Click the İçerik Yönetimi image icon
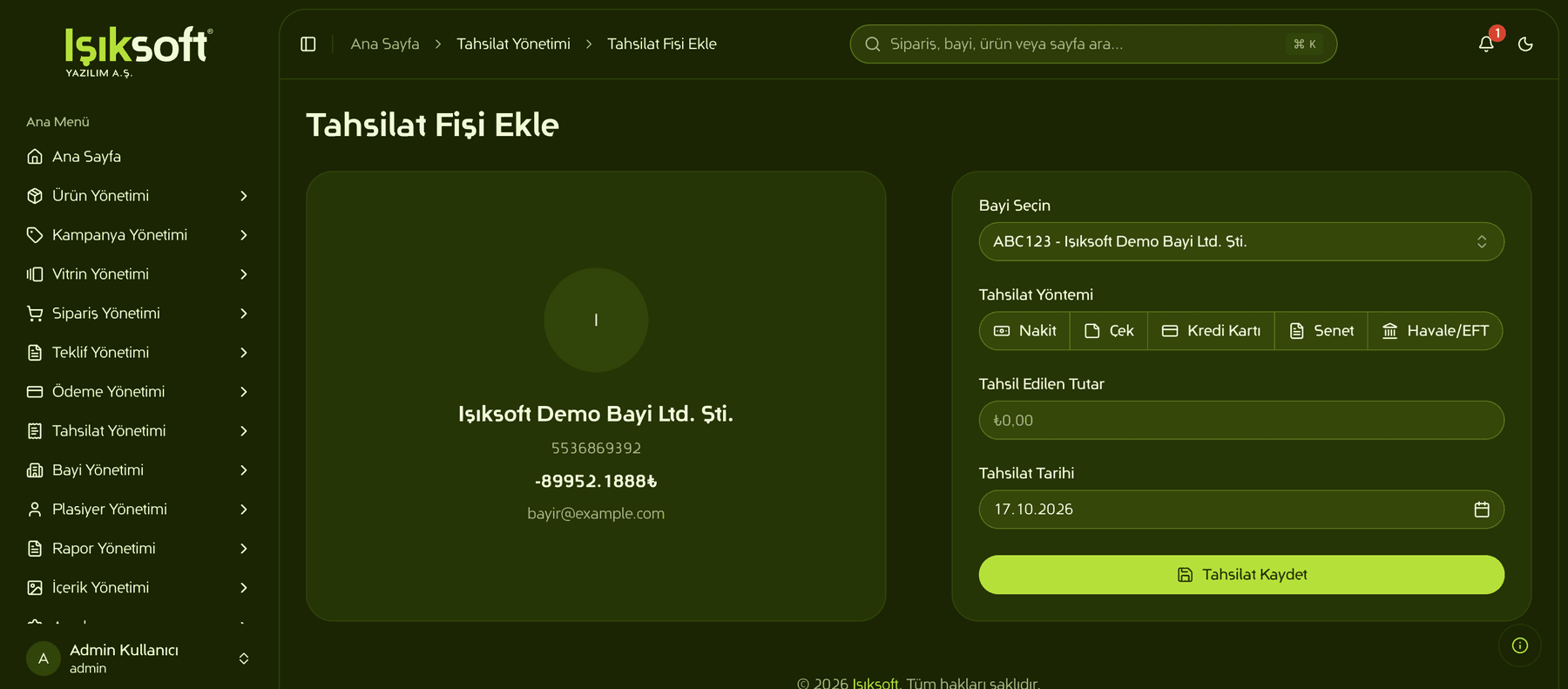Image resolution: width=1568 pixels, height=689 pixels. tap(35, 588)
